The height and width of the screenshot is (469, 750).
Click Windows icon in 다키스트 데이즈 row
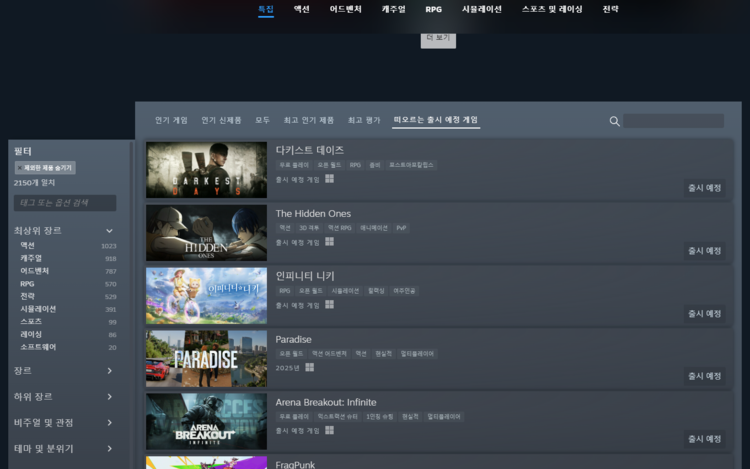(330, 179)
